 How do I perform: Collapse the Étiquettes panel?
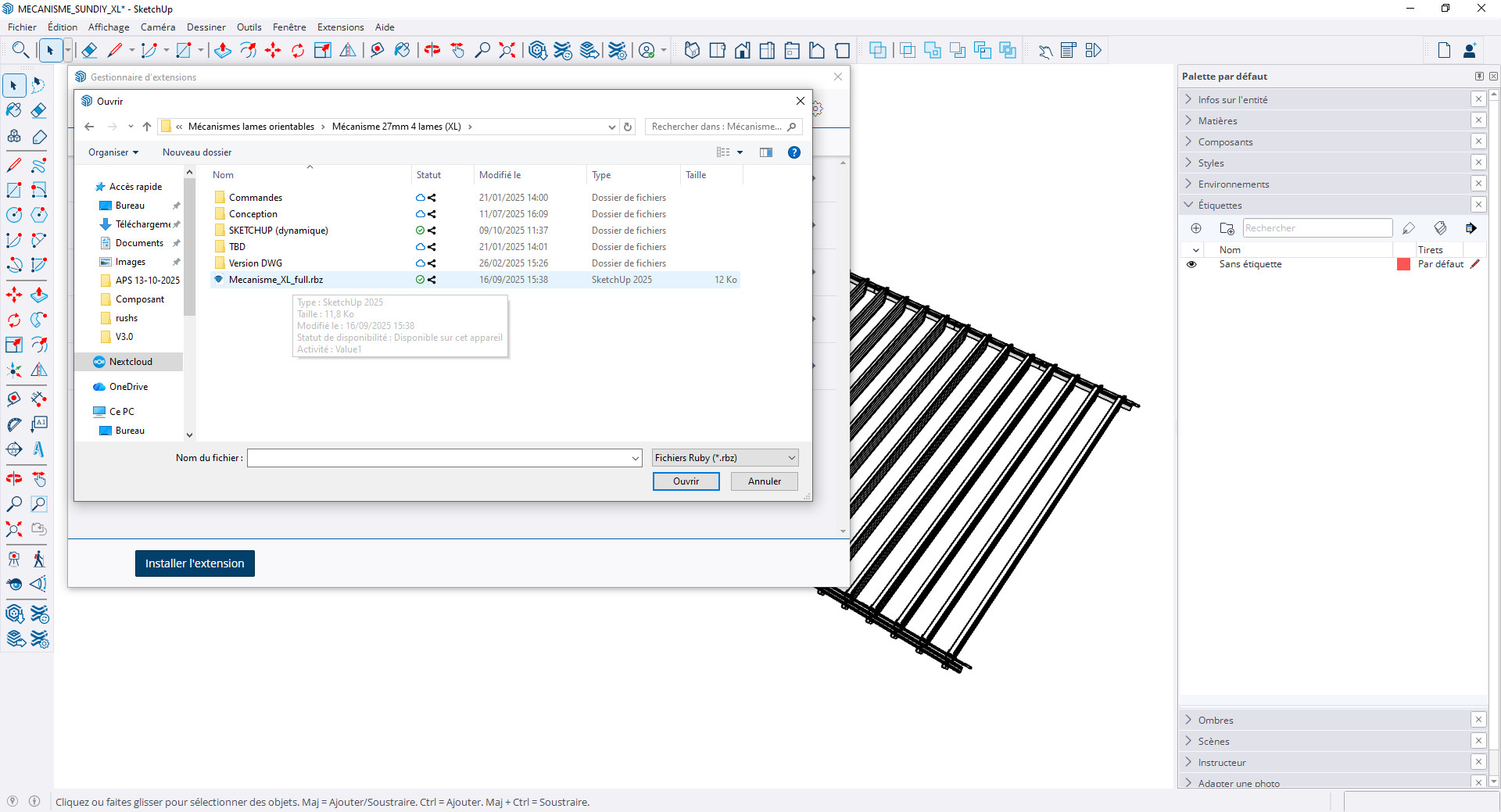1219,206
